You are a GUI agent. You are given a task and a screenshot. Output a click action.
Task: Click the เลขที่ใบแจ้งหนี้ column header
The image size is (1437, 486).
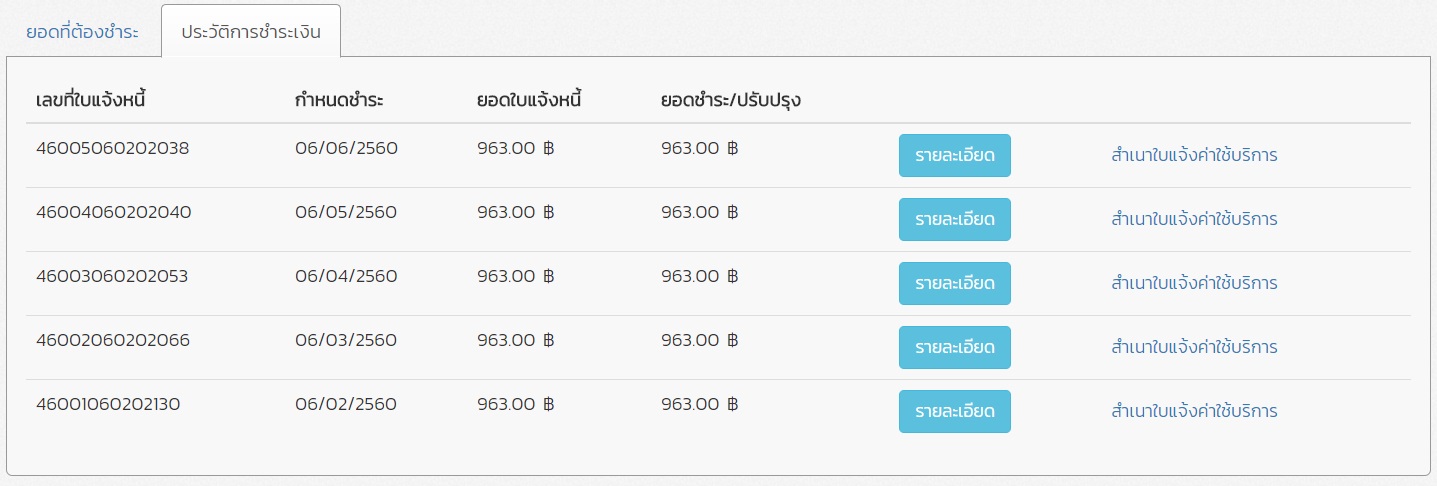[92, 100]
